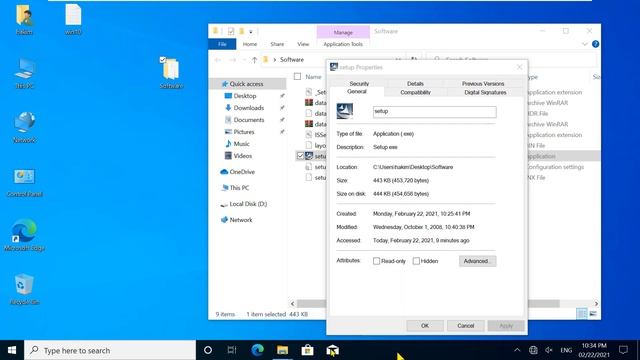The image size is (640, 360).
Task: Open the Network desktop icon
Action: (x=24, y=127)
